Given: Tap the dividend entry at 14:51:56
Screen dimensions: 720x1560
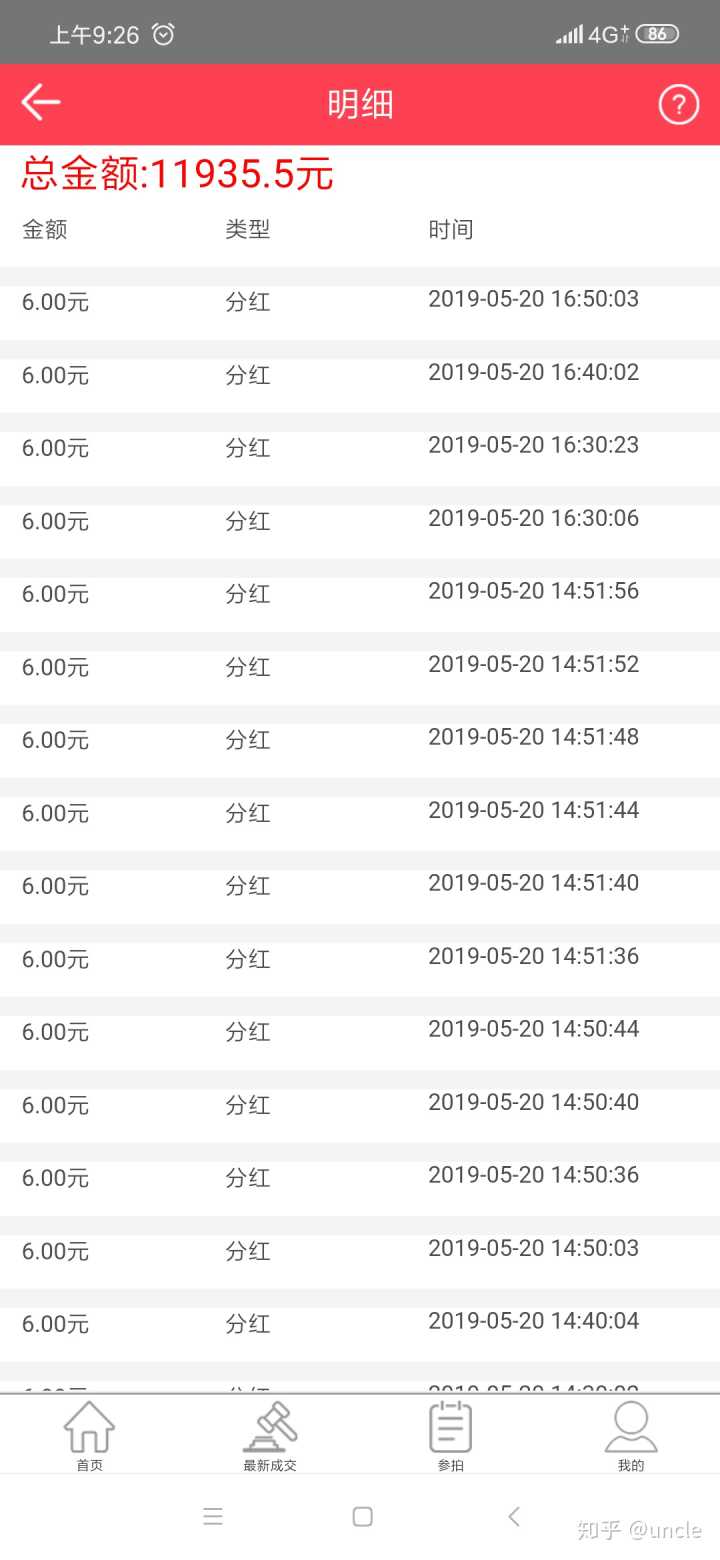Looking at the screenshot, I should click(x=360, y=593).
